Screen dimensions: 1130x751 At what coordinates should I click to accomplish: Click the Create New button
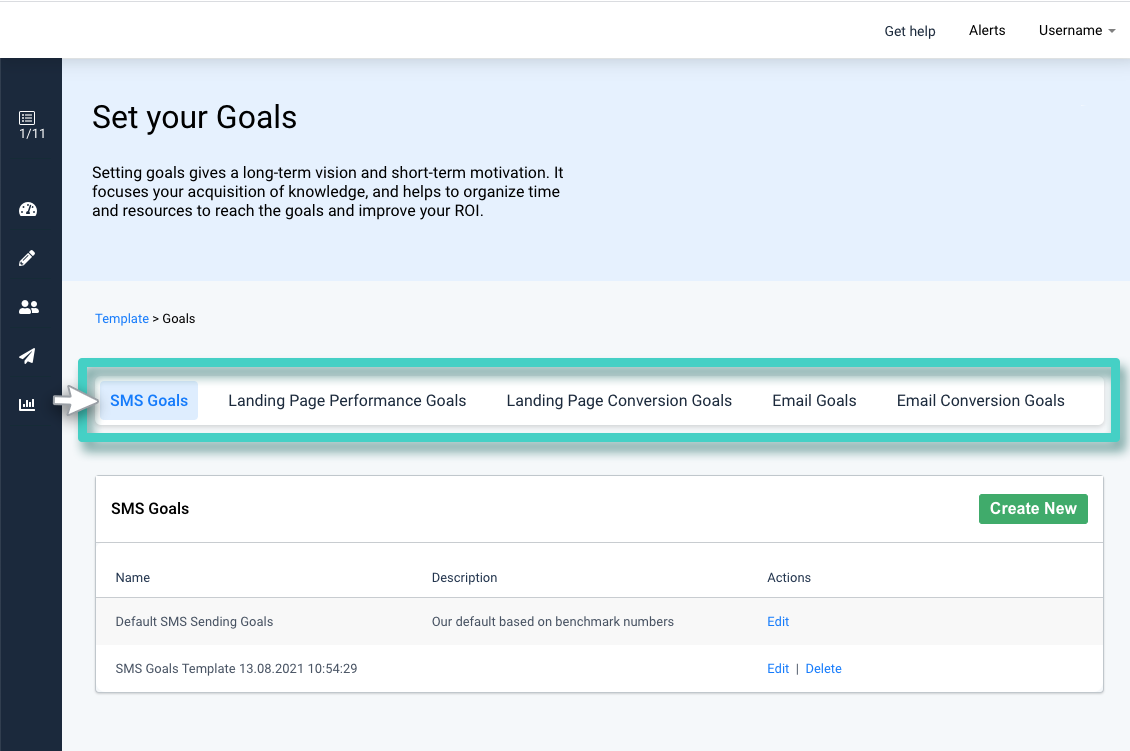coord(1033,509)
